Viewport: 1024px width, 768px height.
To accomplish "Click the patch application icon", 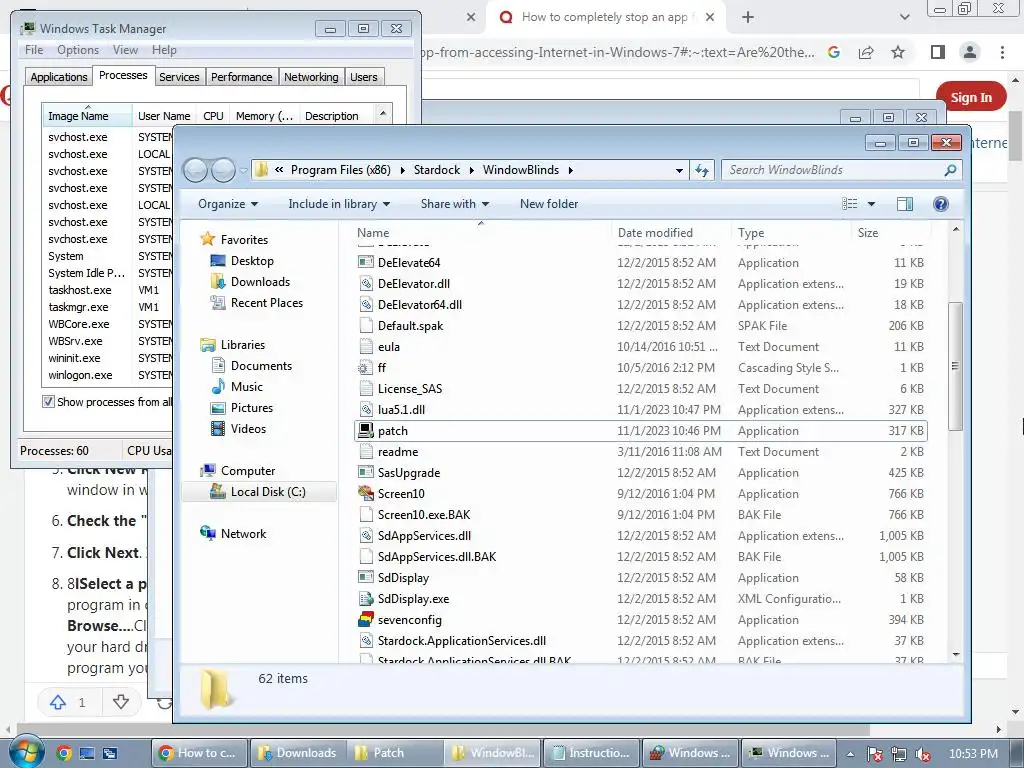I will point(365,430).
